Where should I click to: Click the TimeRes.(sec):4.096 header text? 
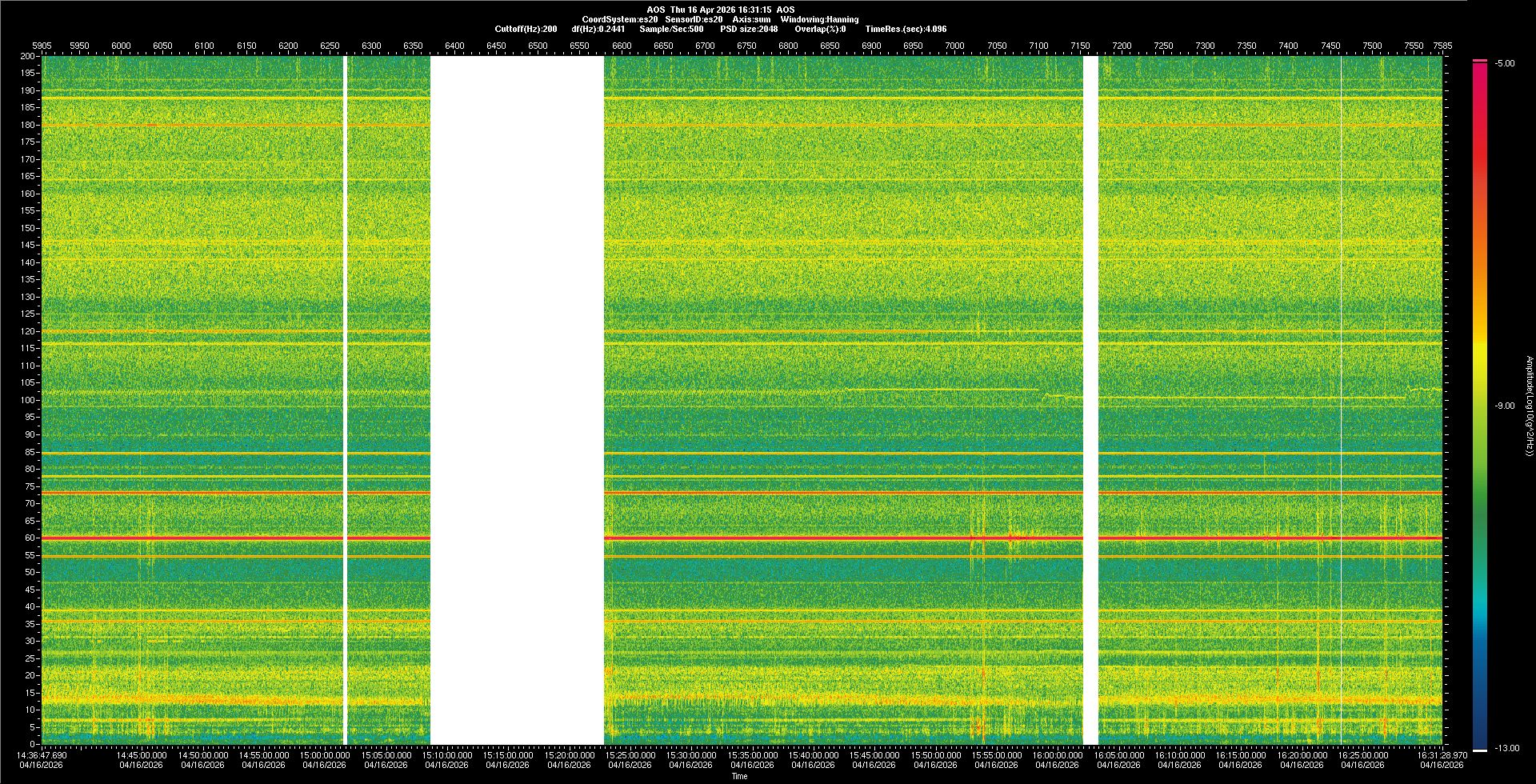pos(906,29)
